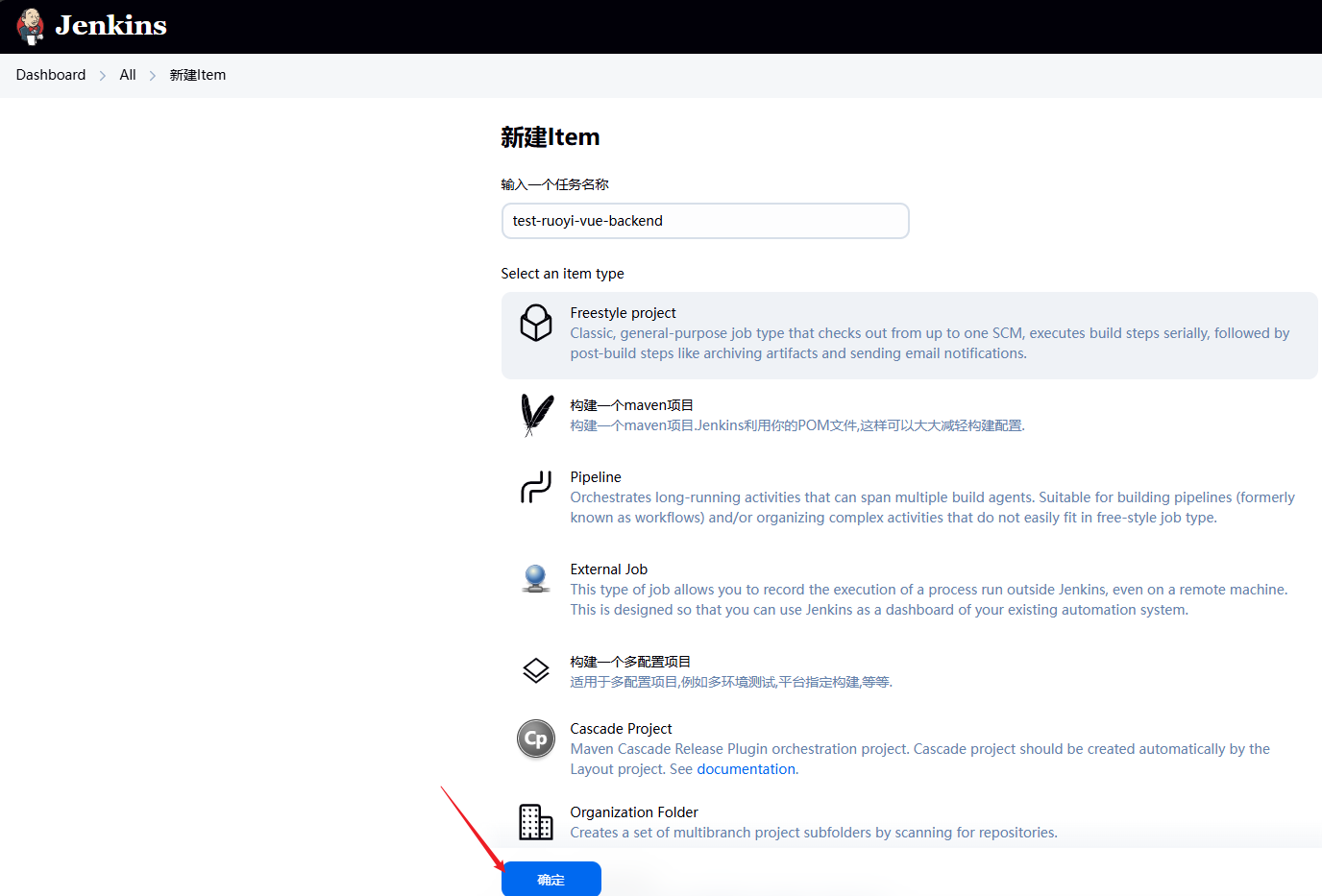This screenshot has width=1322, height=896.
Task: Select the Freestyle project cube icon
Action: click(536, 323)
